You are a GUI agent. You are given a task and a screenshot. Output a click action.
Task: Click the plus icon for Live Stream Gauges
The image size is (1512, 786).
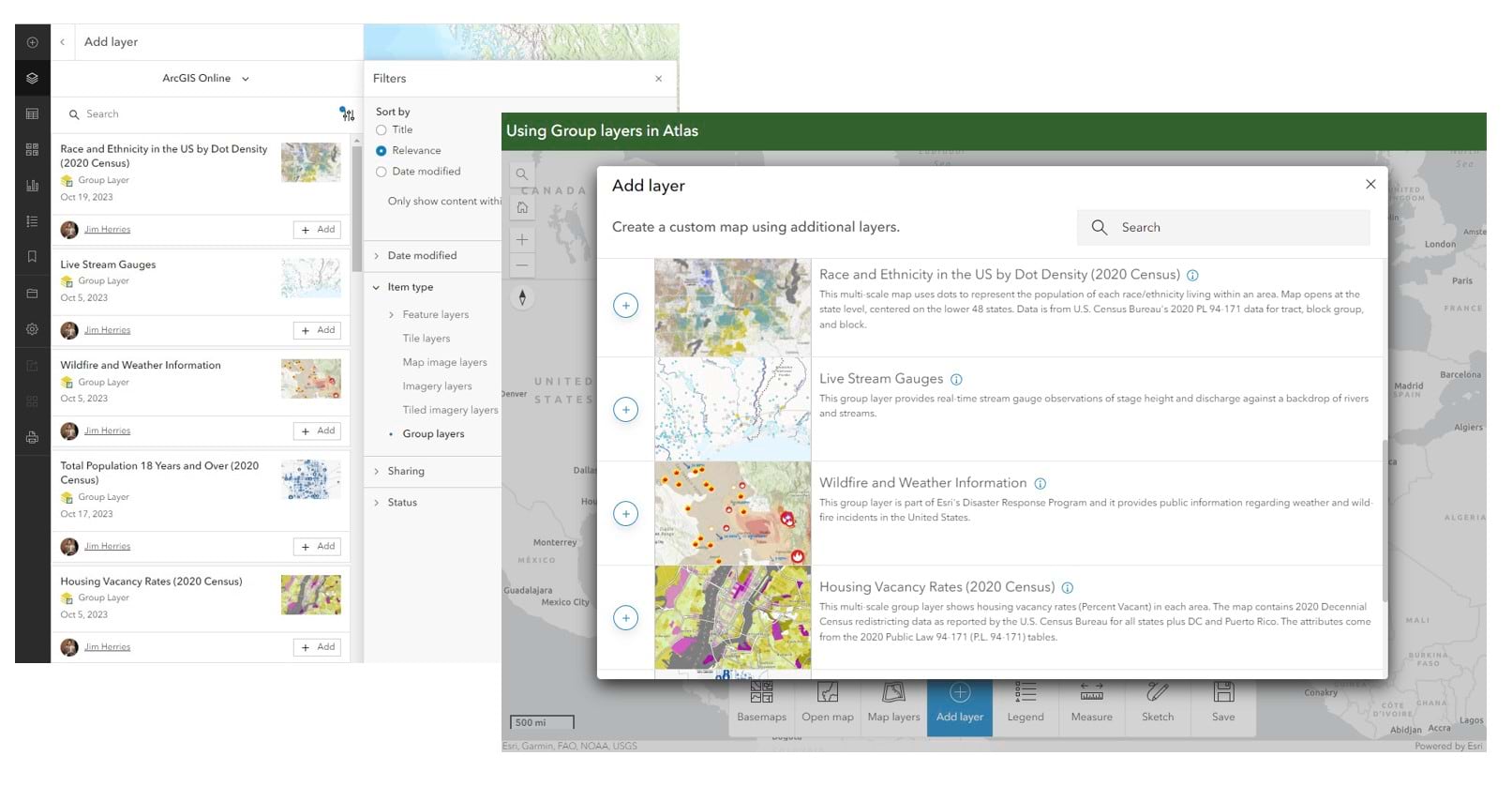(x=625, y=410)
